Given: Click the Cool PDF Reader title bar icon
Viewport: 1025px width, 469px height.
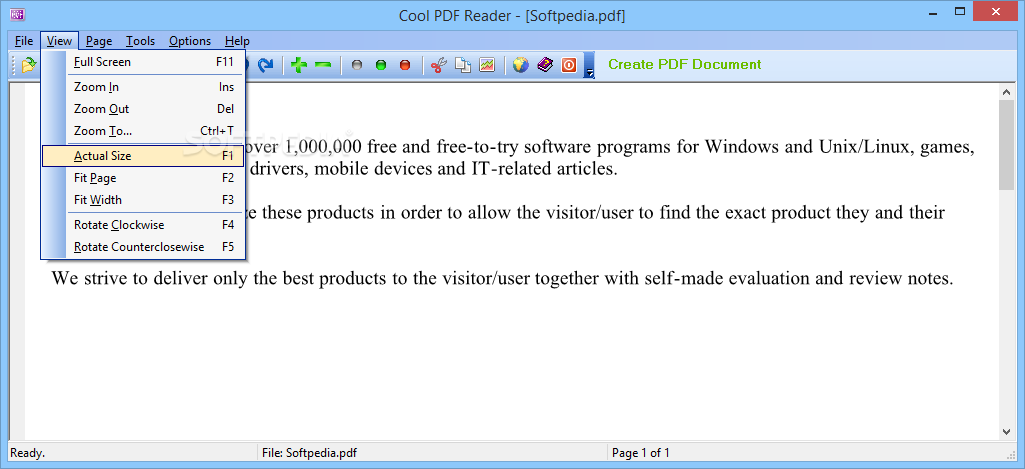Looking at the screenshot, I should tap(18, 14).
